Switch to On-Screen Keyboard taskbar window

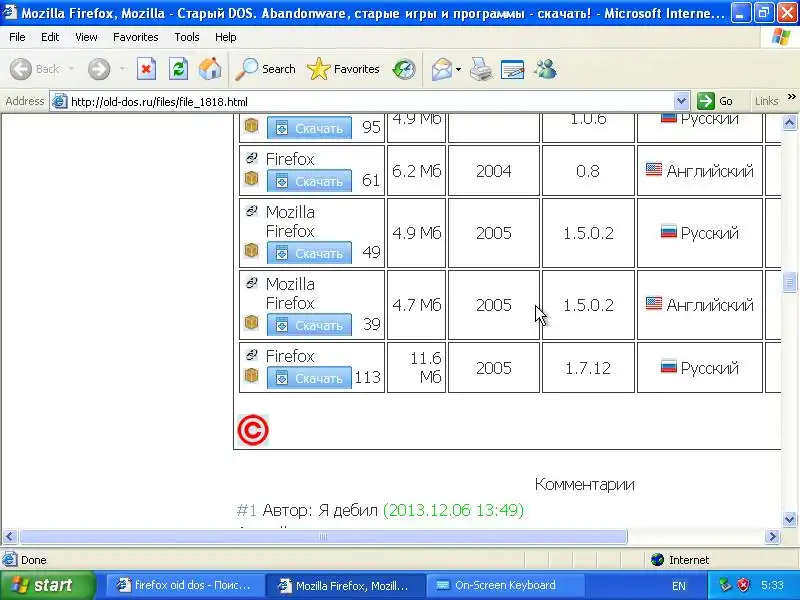[x=504, y=585]
